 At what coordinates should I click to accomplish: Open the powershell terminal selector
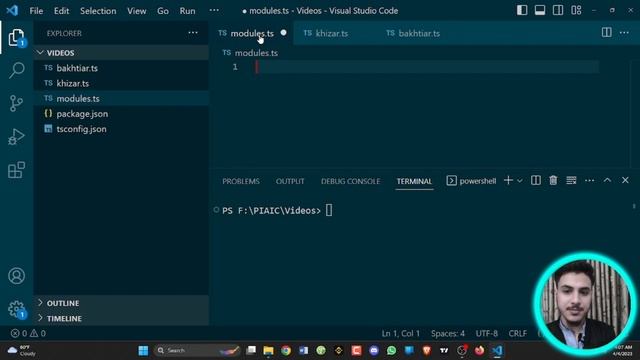tap(471, 181)
